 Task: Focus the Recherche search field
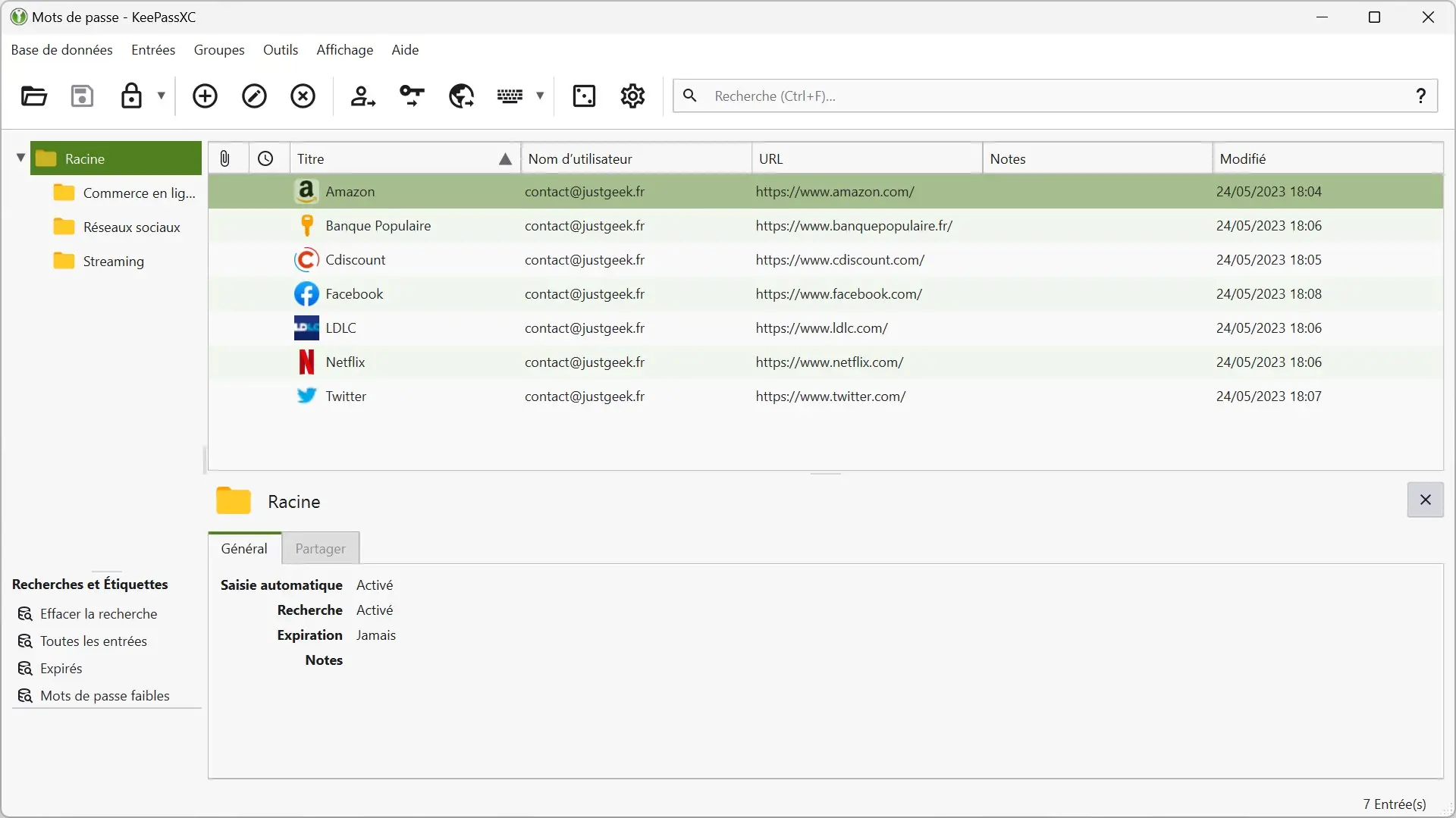click(x=1054, y=96)
